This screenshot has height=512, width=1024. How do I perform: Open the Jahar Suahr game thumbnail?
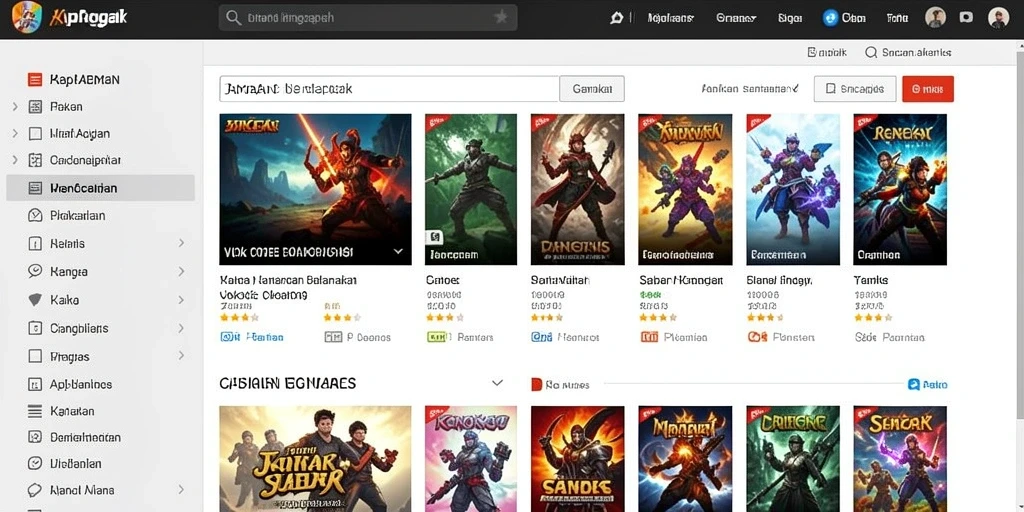point(315,458)
